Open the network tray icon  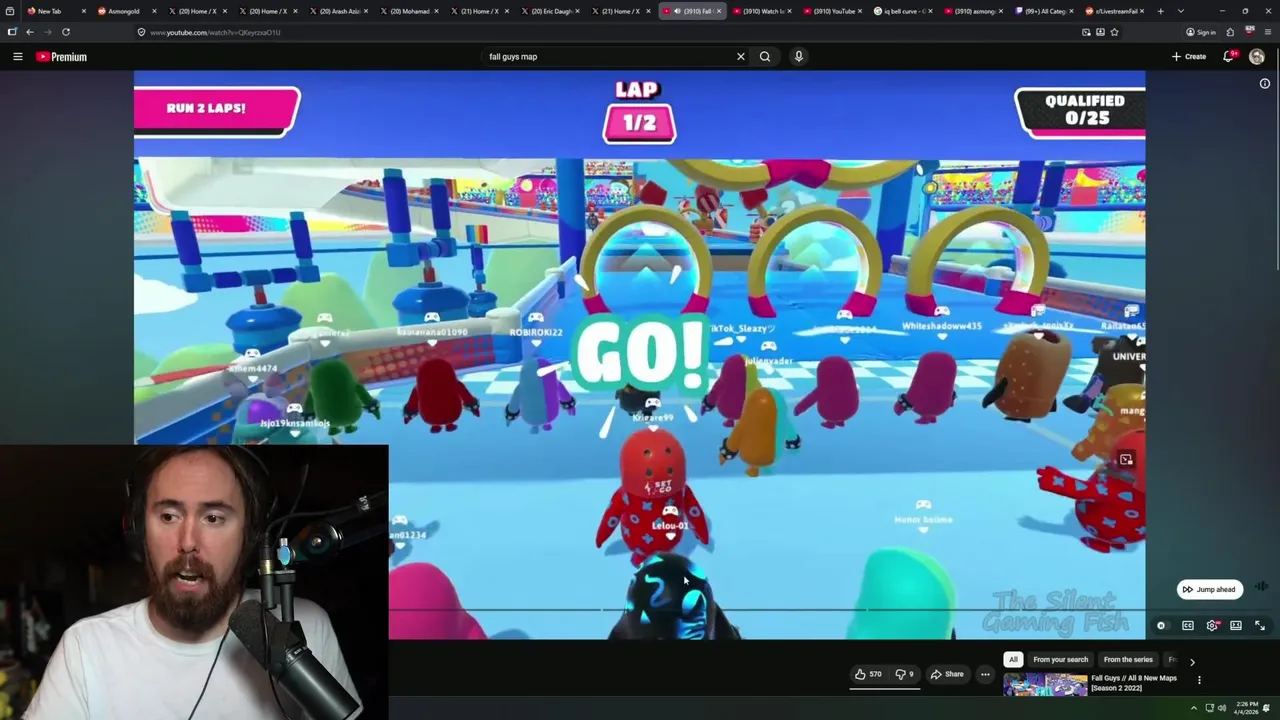(1209, 708)
